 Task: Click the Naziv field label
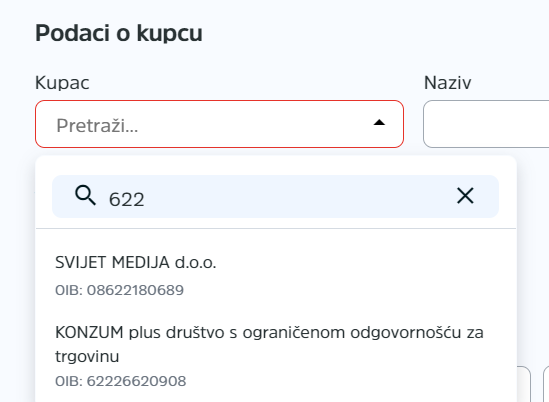coord(447,83)
